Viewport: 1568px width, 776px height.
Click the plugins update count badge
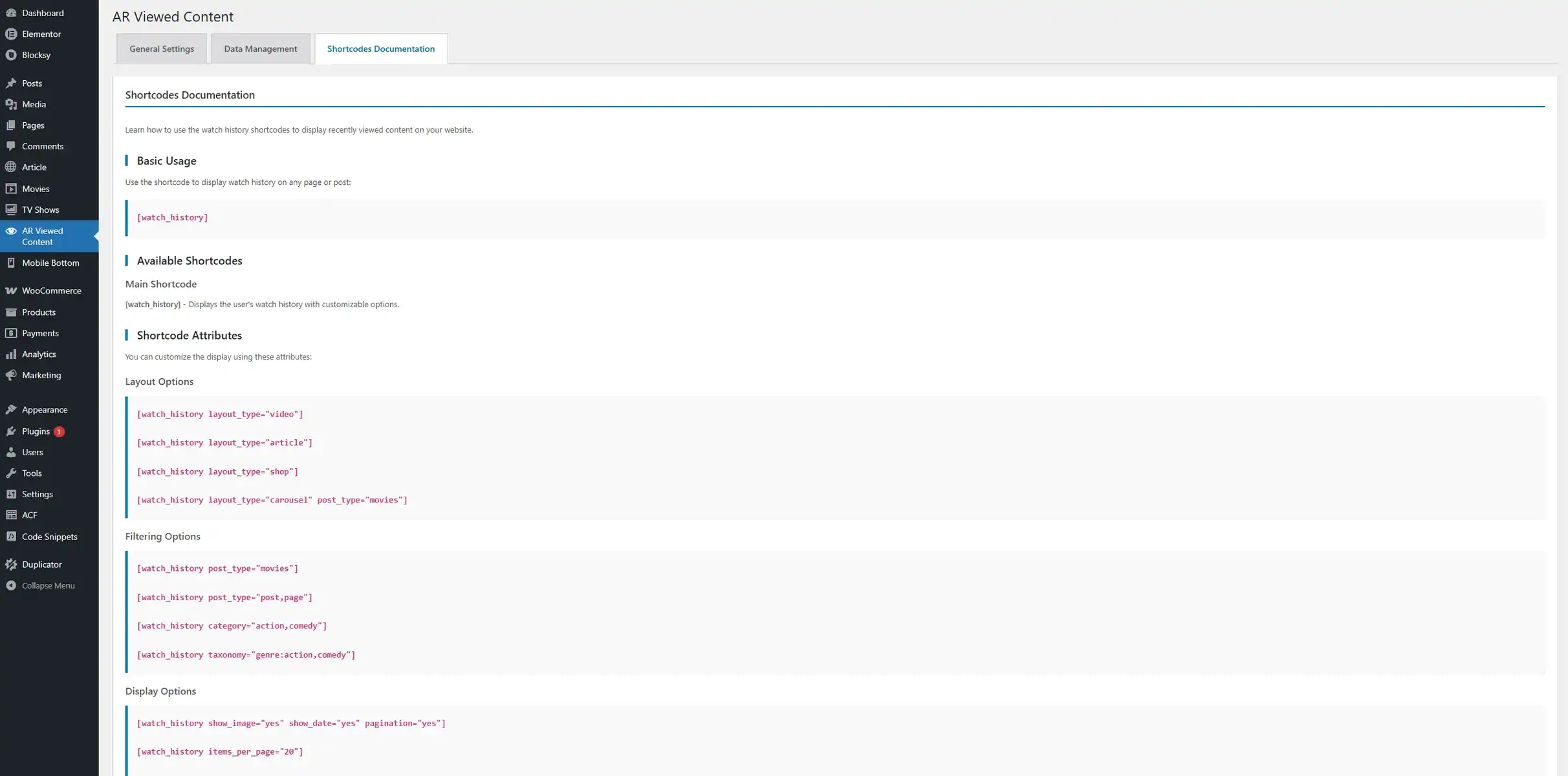[59, 432]
